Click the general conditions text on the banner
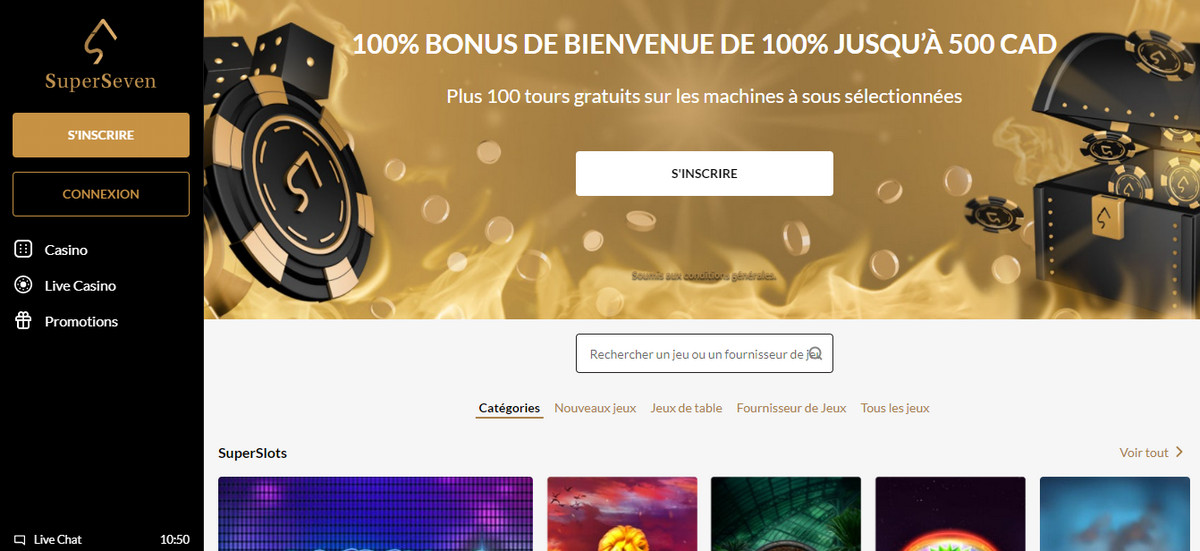1200x551 pixels. [x=704, y=275]
